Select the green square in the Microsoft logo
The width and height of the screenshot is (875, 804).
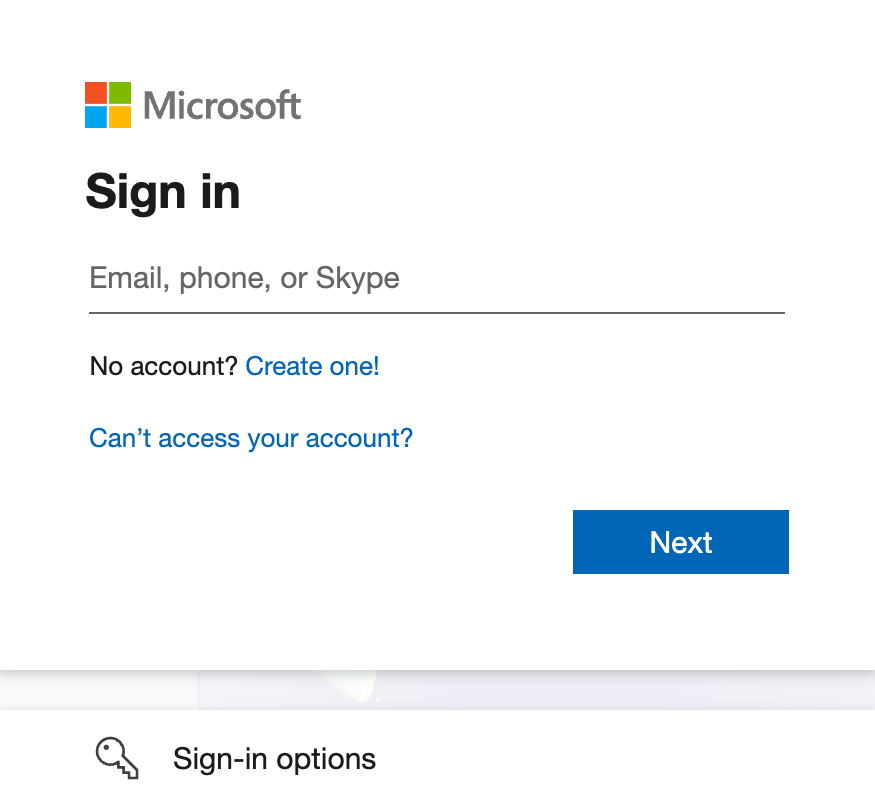point(119,92)
